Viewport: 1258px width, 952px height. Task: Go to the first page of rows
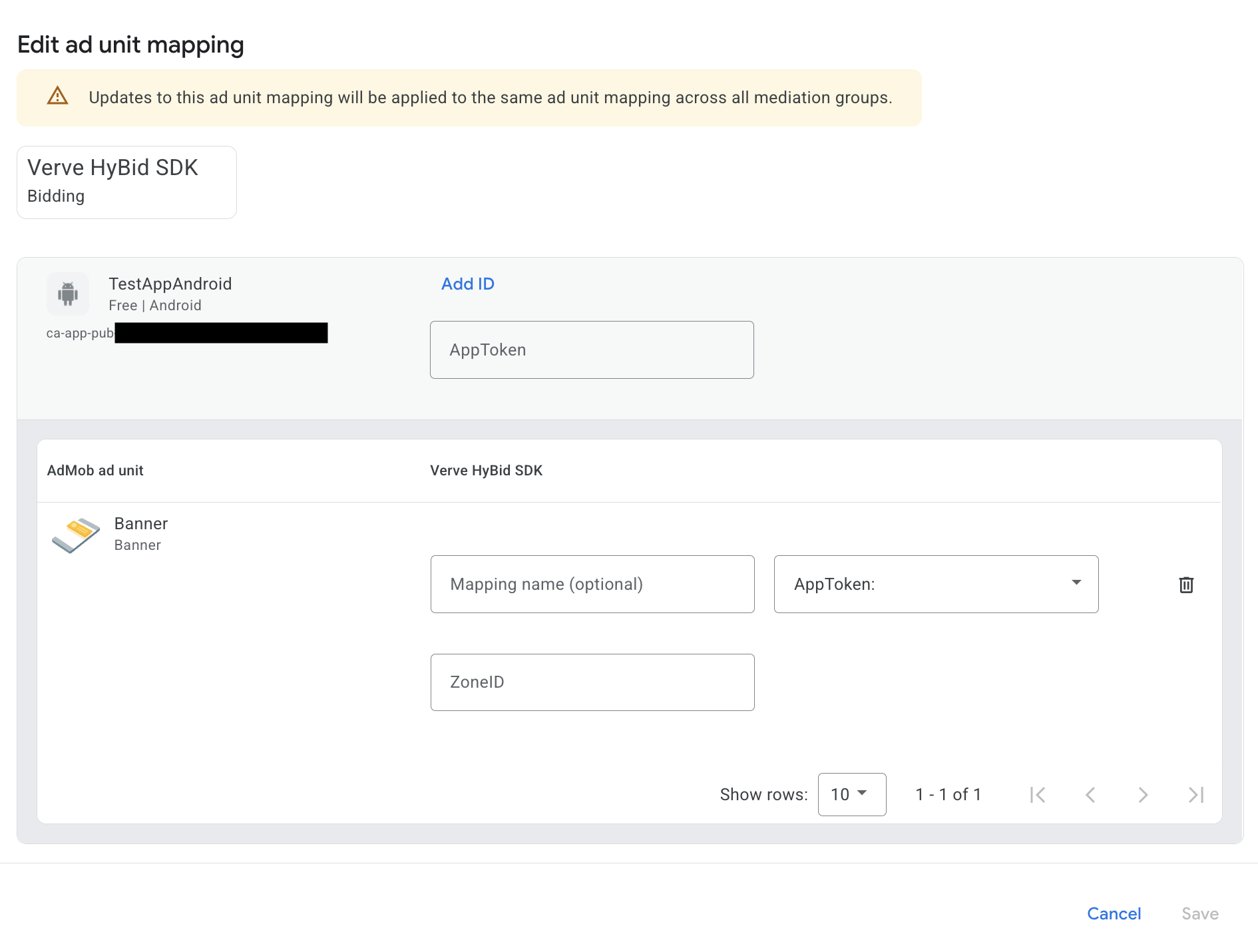click(x=1038, y=794)
